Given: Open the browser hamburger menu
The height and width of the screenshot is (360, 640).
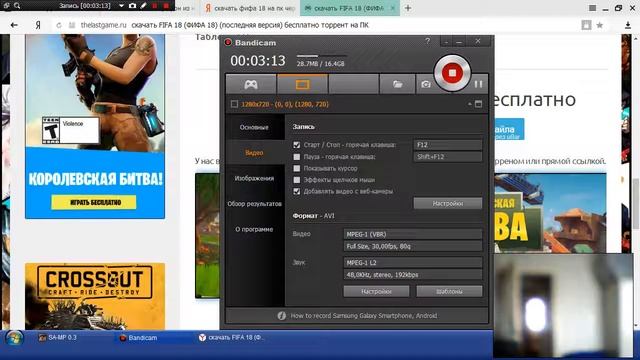Looking at the screenshot, I should pos(592,8).
